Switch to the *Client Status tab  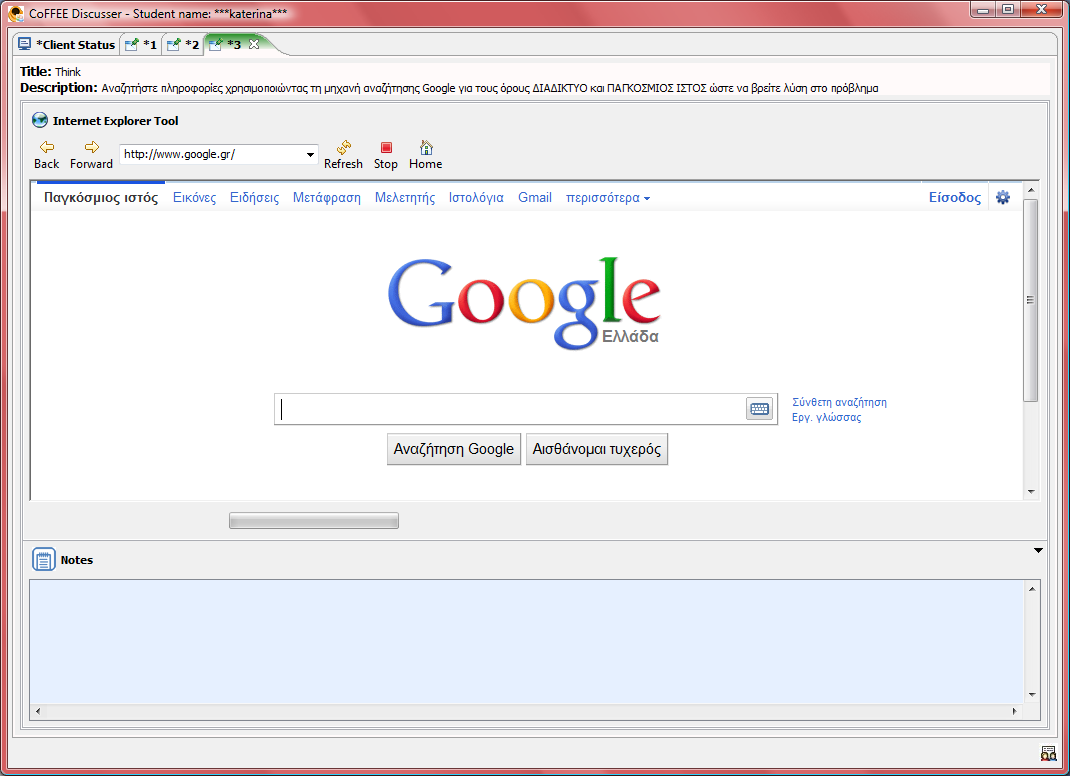click(x=67, y=44)
